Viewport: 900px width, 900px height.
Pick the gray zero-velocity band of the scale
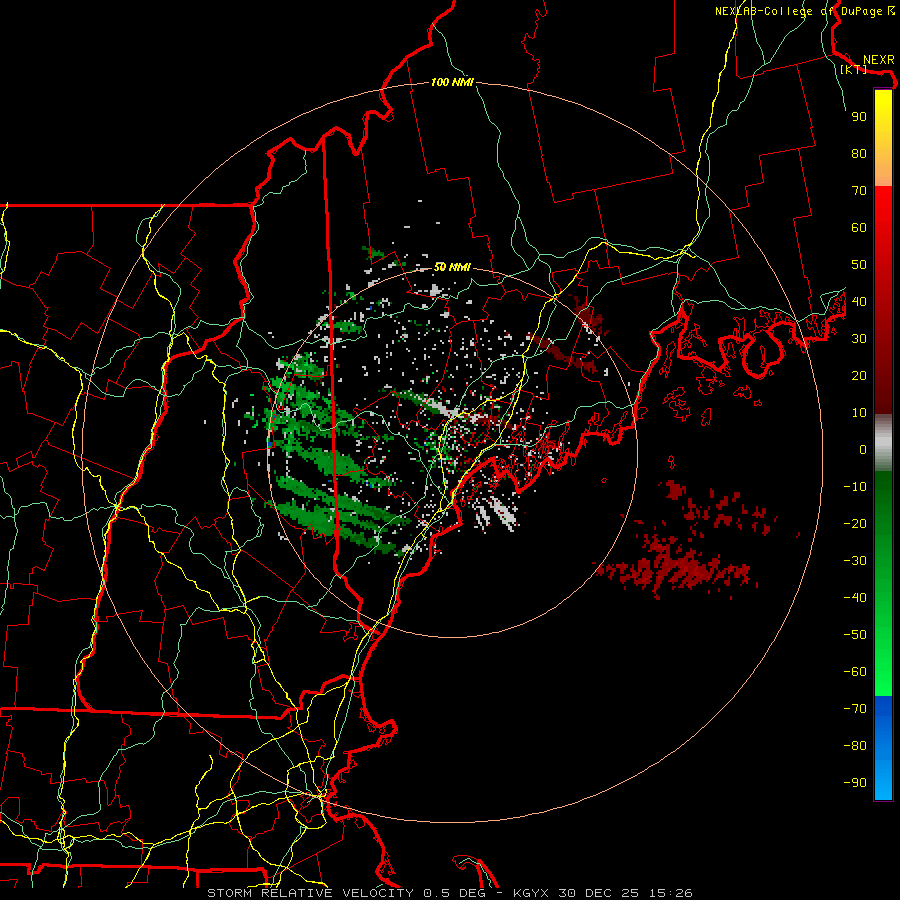883,443
